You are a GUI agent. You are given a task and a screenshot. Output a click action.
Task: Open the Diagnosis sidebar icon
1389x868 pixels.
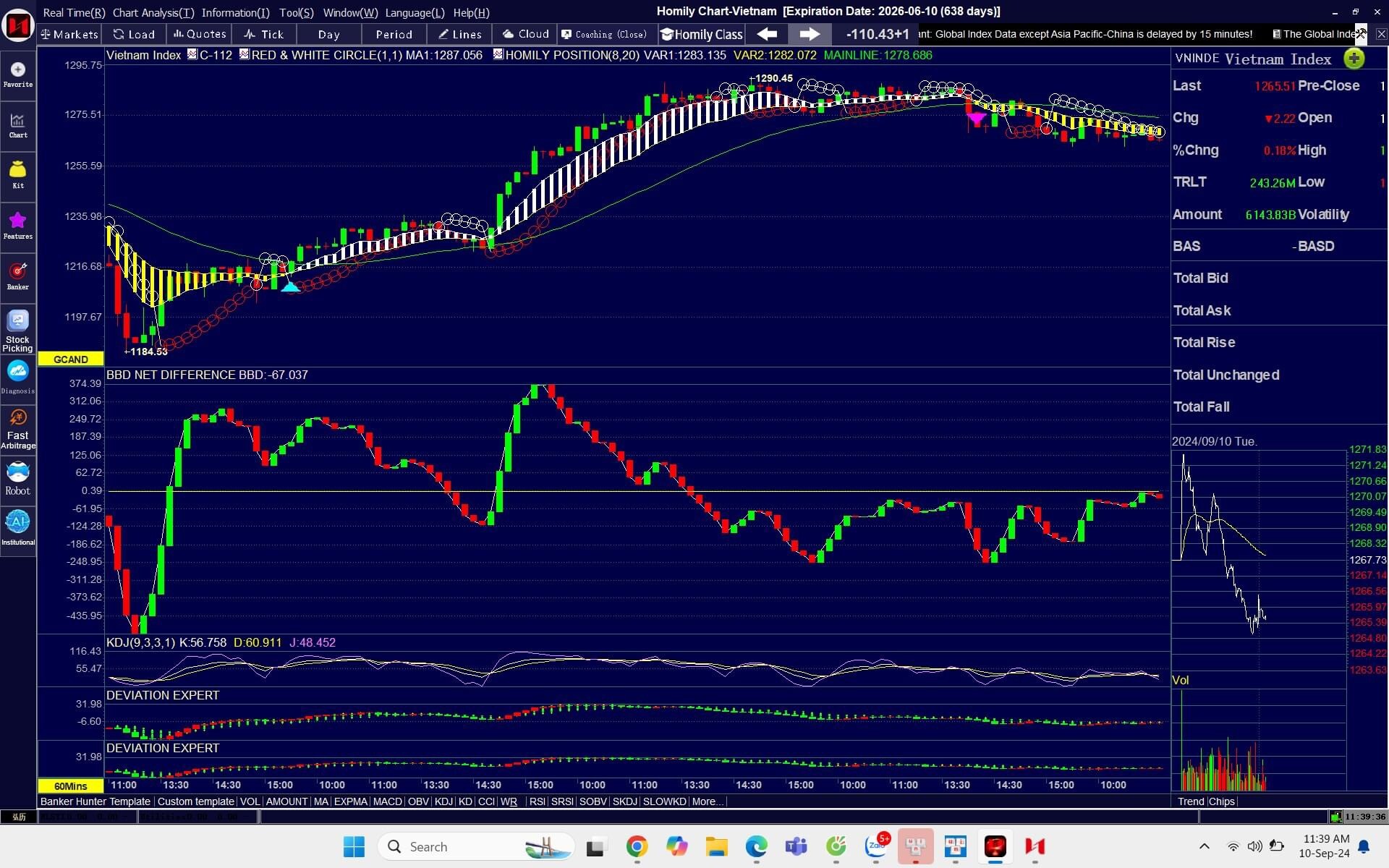click(x=18, y=378)
